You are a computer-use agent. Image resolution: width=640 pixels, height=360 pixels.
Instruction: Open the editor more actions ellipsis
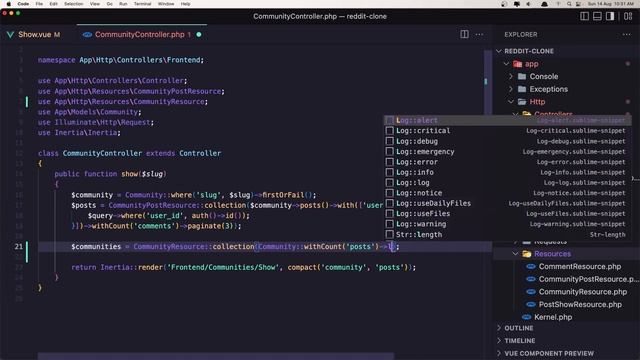click(x=479, y=35)
